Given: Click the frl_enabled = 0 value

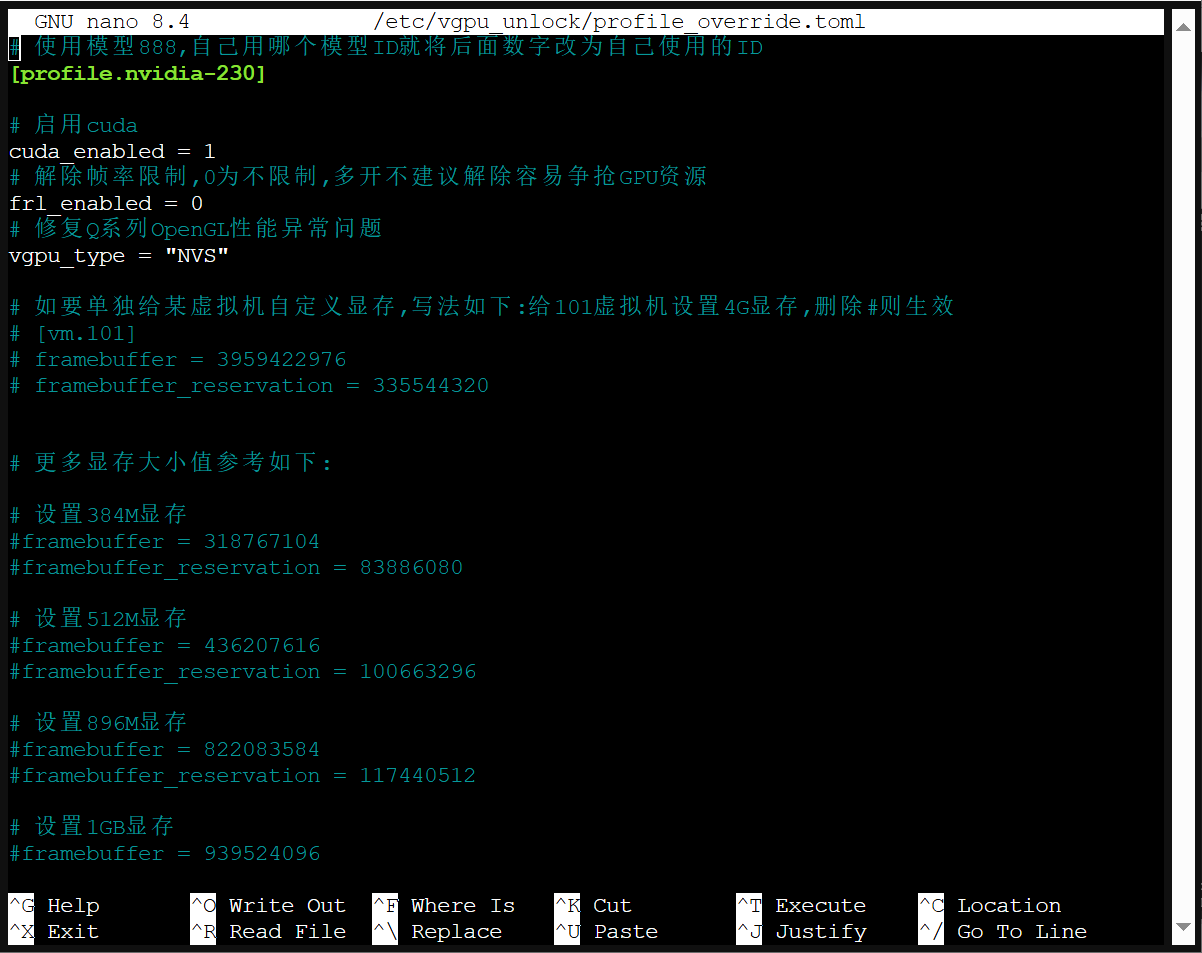Looking at the screenshot, I should coord(196,203).
